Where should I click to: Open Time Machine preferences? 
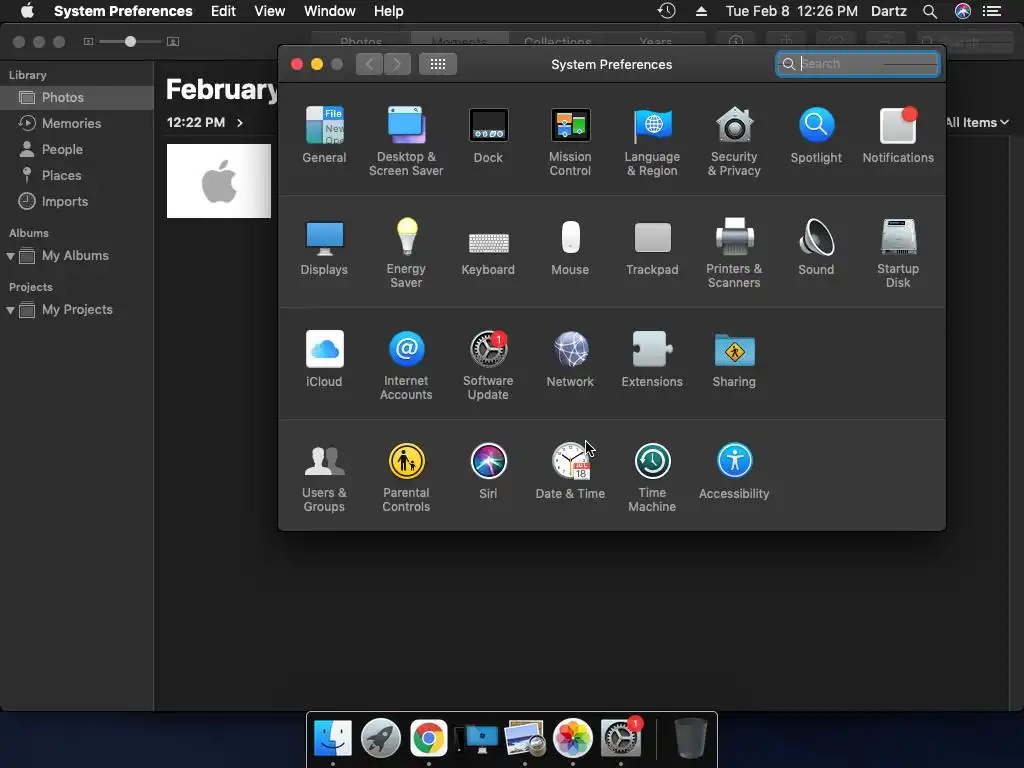tap(652, 478)
